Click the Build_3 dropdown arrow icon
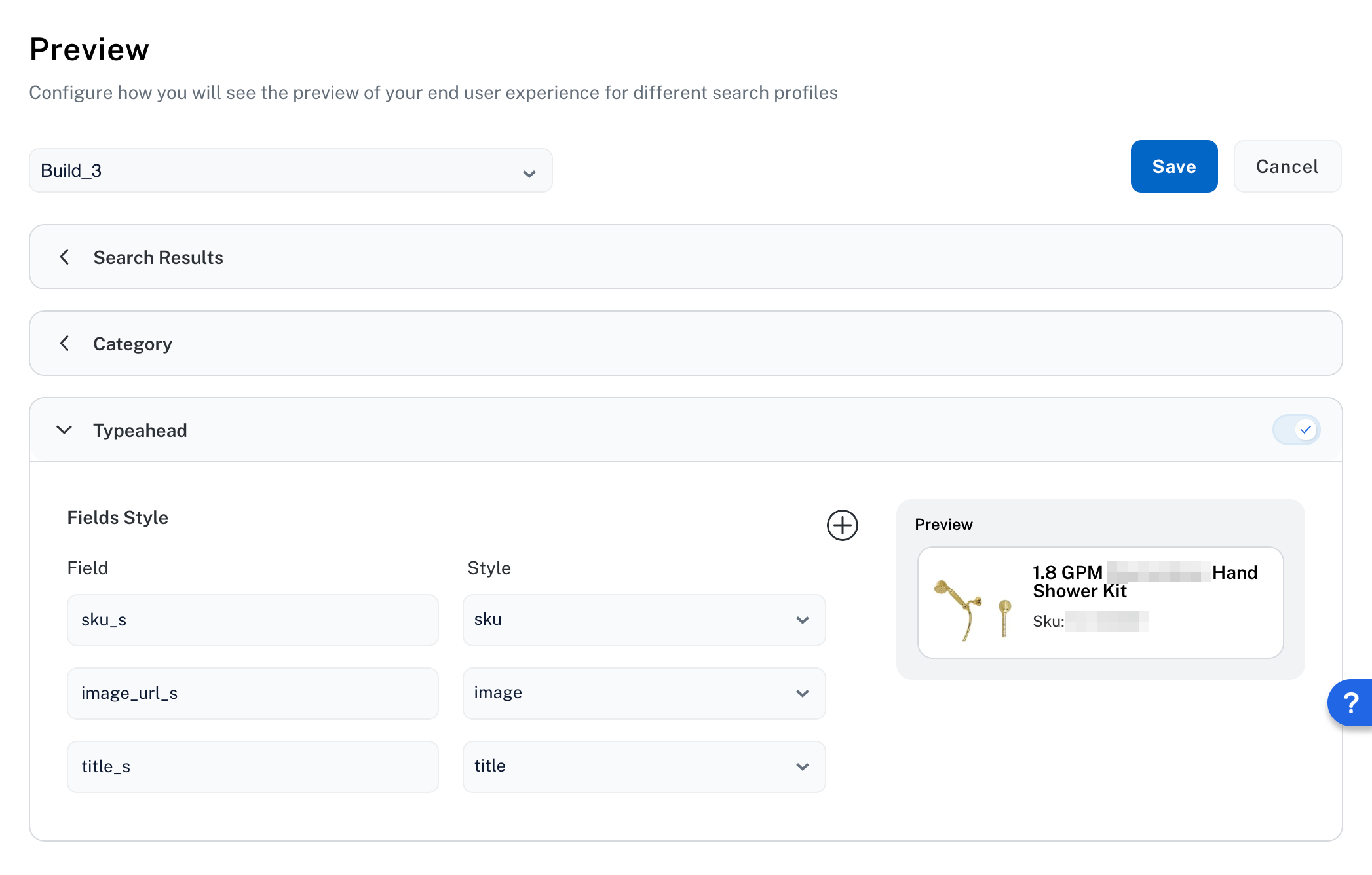Image resolution: width=1372 pixels, height=875 pixels. pyautogui.click(x=528, y=172)
